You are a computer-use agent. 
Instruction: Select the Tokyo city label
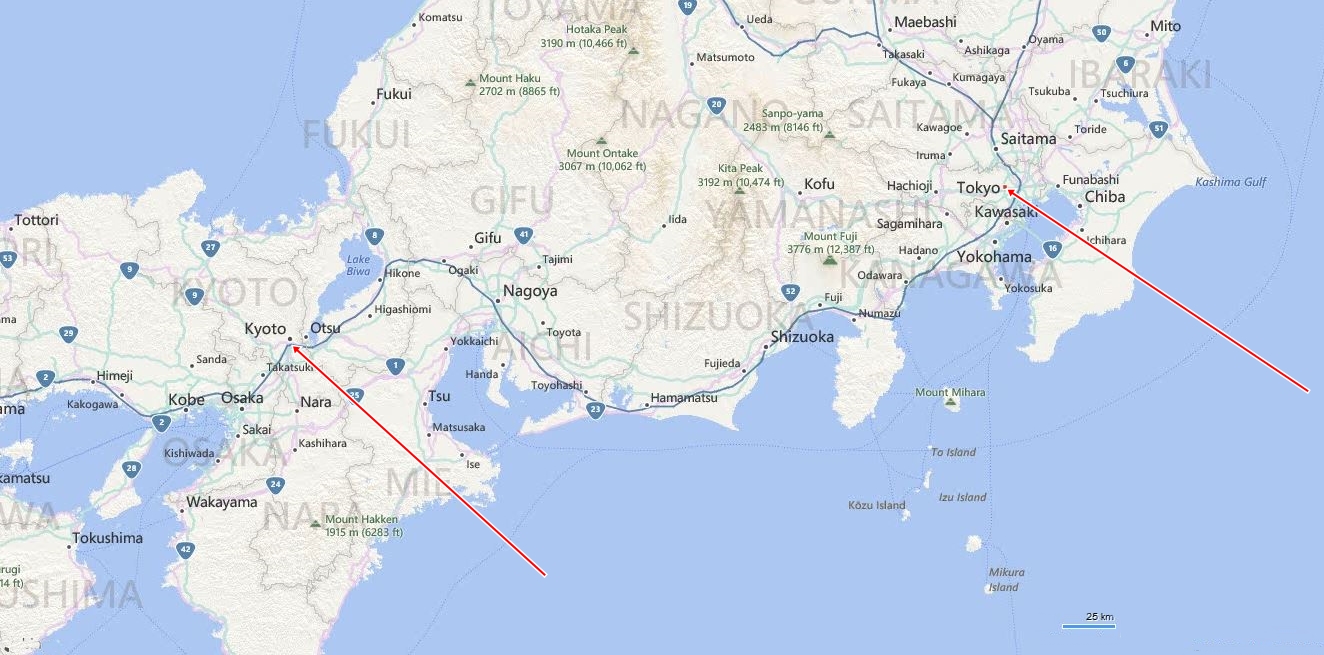978,188
